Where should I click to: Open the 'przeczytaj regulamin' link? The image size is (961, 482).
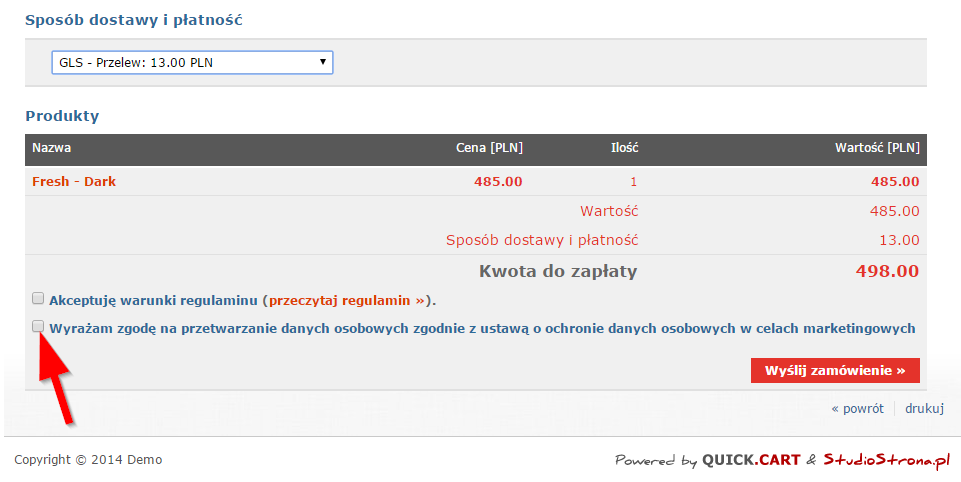pos(347,300)
